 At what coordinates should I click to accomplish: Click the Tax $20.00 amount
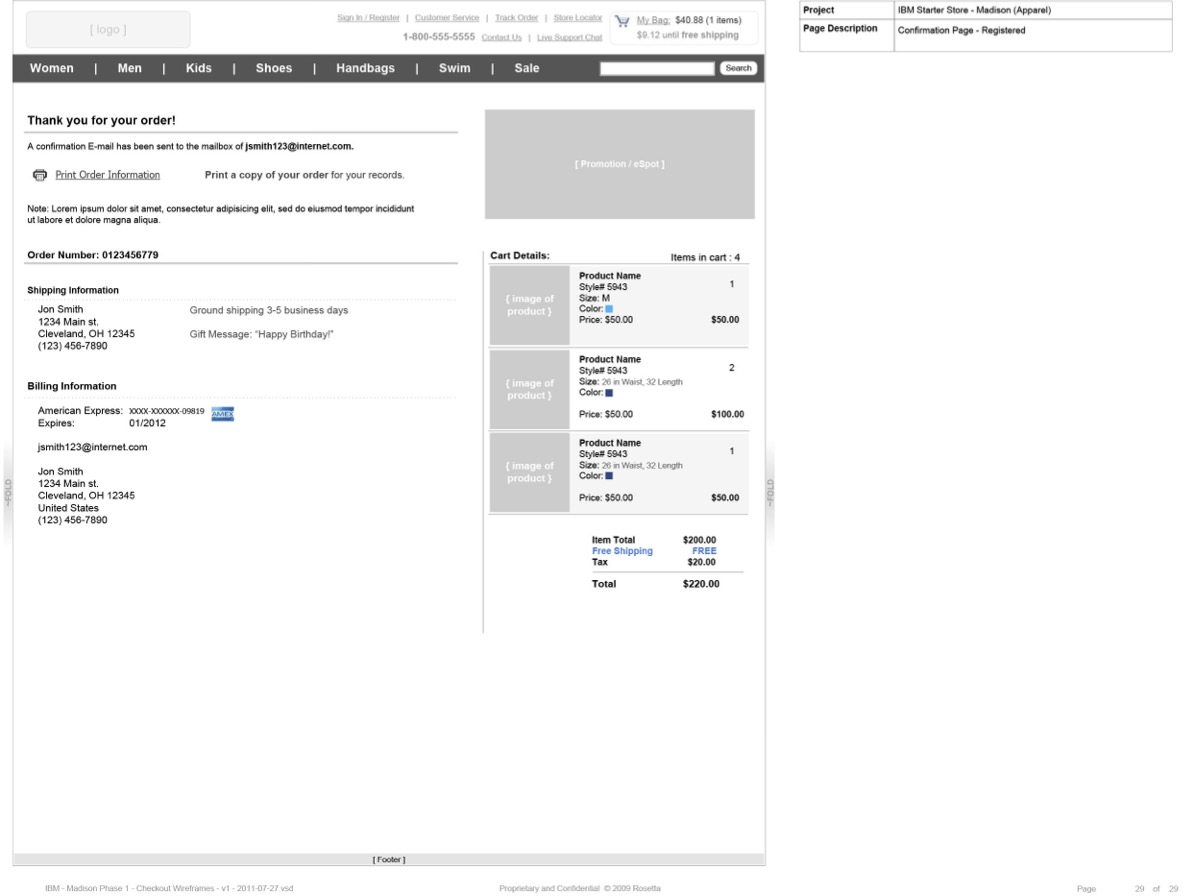point(701,562)
